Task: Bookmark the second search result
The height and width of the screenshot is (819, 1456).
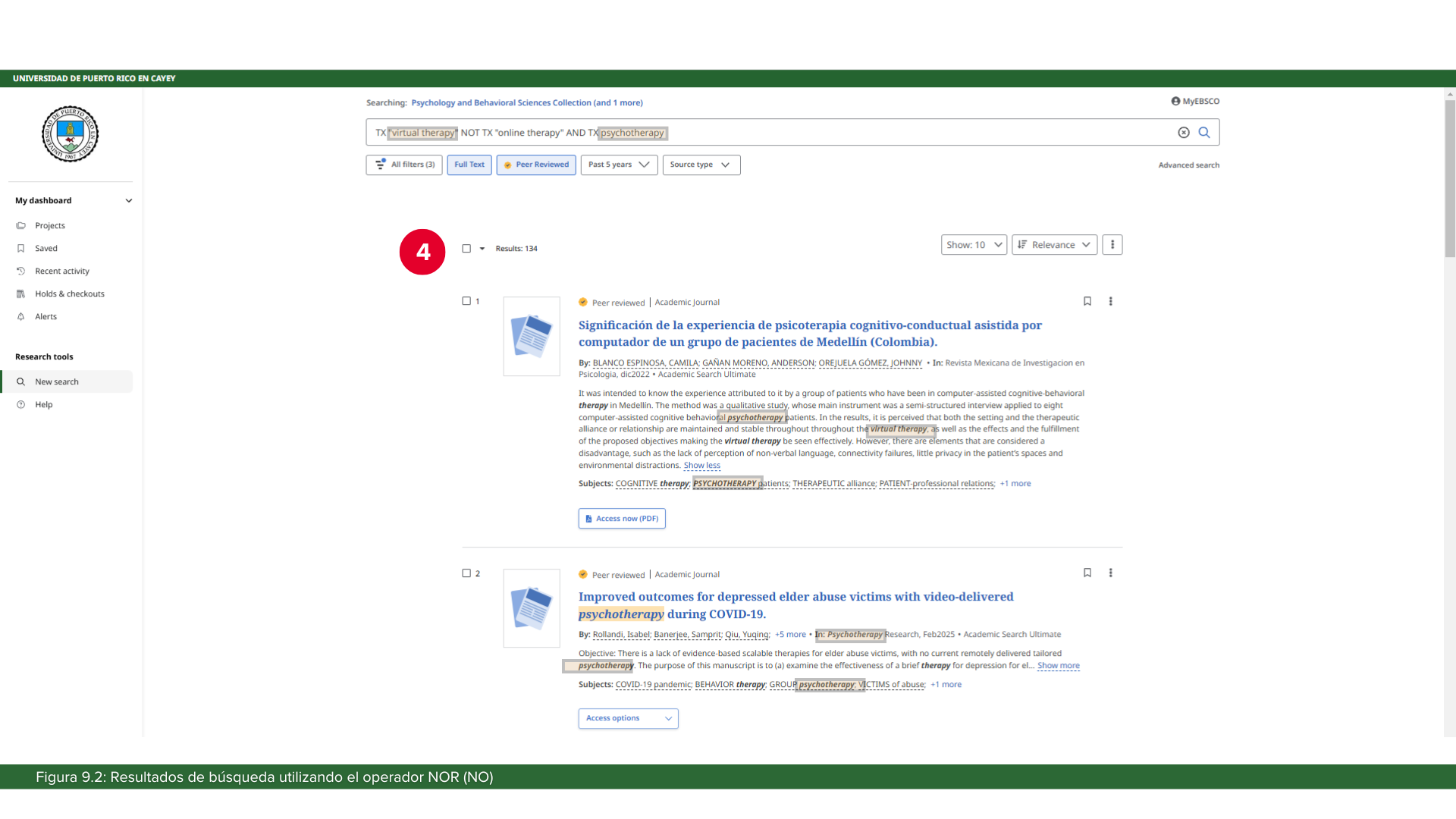Action: [1087, 573]
